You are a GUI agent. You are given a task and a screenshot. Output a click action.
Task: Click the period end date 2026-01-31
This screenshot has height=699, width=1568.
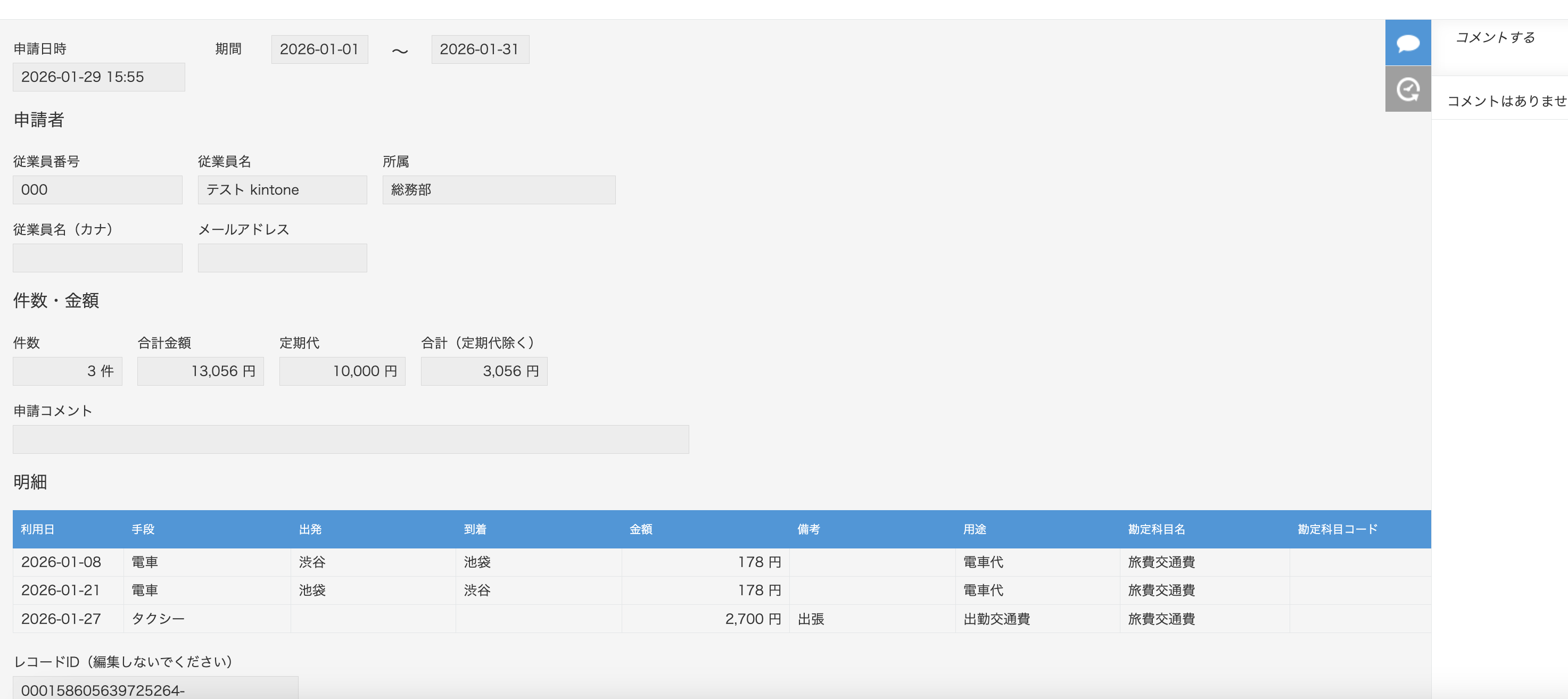pyautogui.click(x=480, y=49)
